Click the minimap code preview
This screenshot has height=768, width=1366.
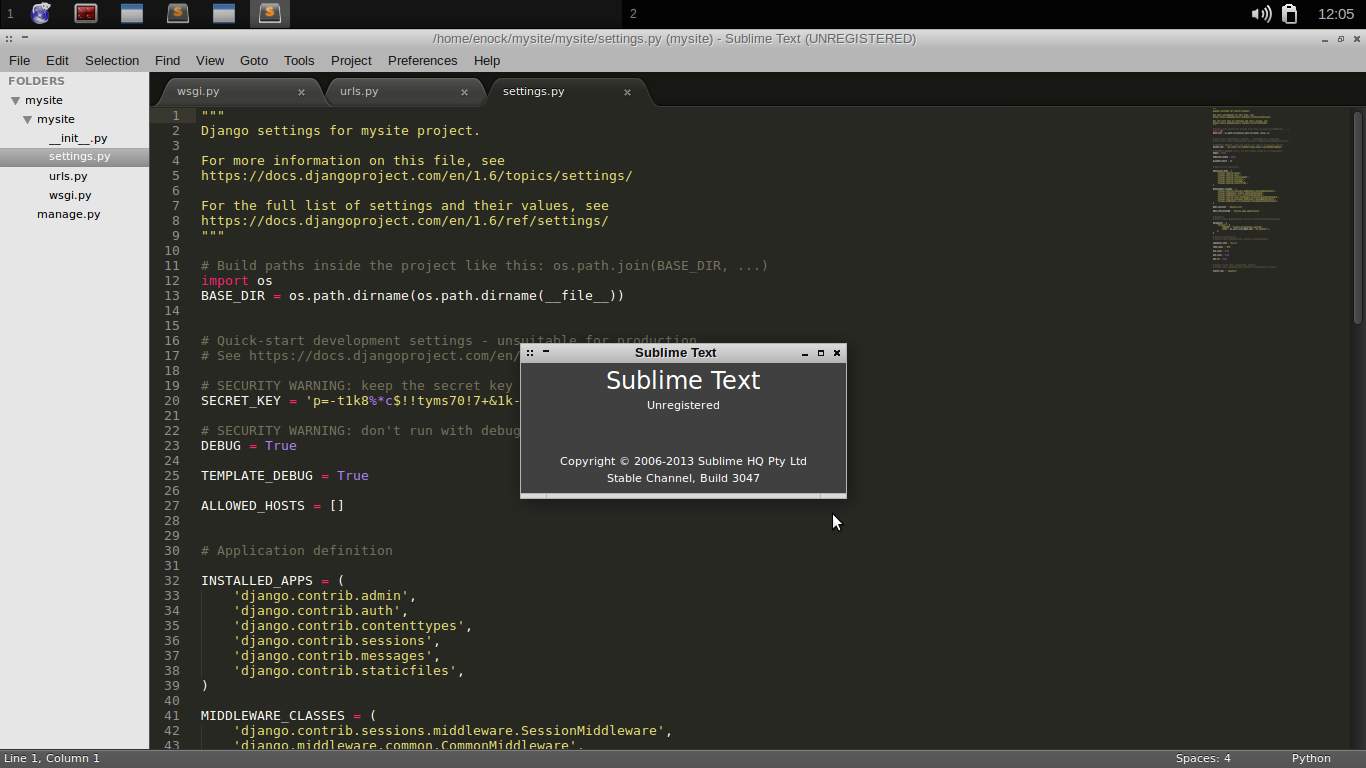click(1249, 190)
